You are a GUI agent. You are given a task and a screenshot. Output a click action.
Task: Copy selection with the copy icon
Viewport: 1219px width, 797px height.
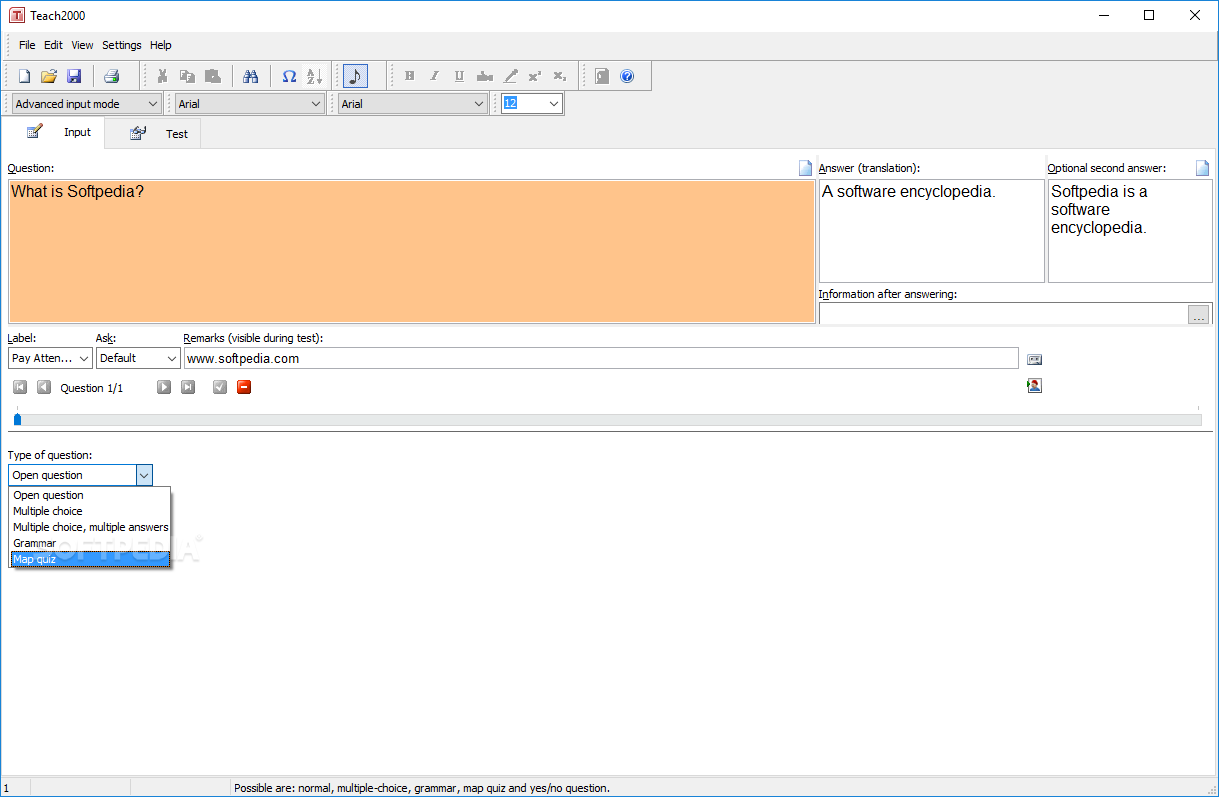tap(187, 76)
